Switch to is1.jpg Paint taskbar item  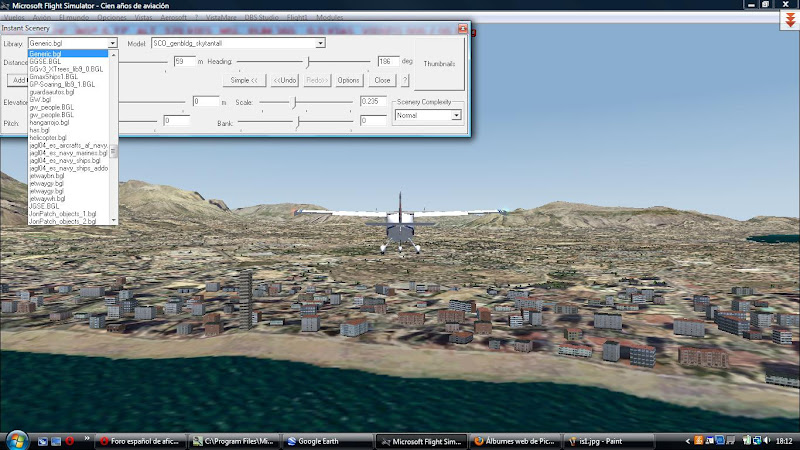point(609,441)
